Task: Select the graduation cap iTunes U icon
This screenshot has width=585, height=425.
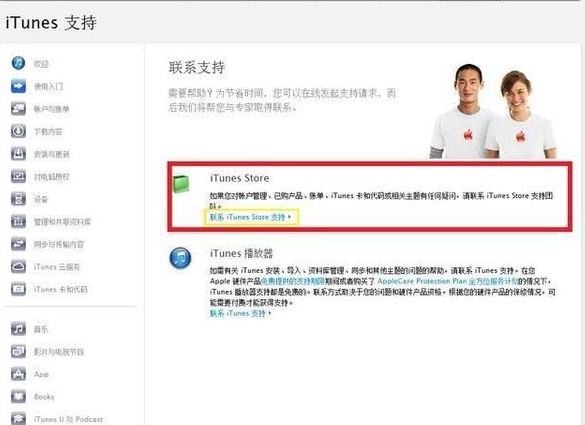Action: (18, 419)
